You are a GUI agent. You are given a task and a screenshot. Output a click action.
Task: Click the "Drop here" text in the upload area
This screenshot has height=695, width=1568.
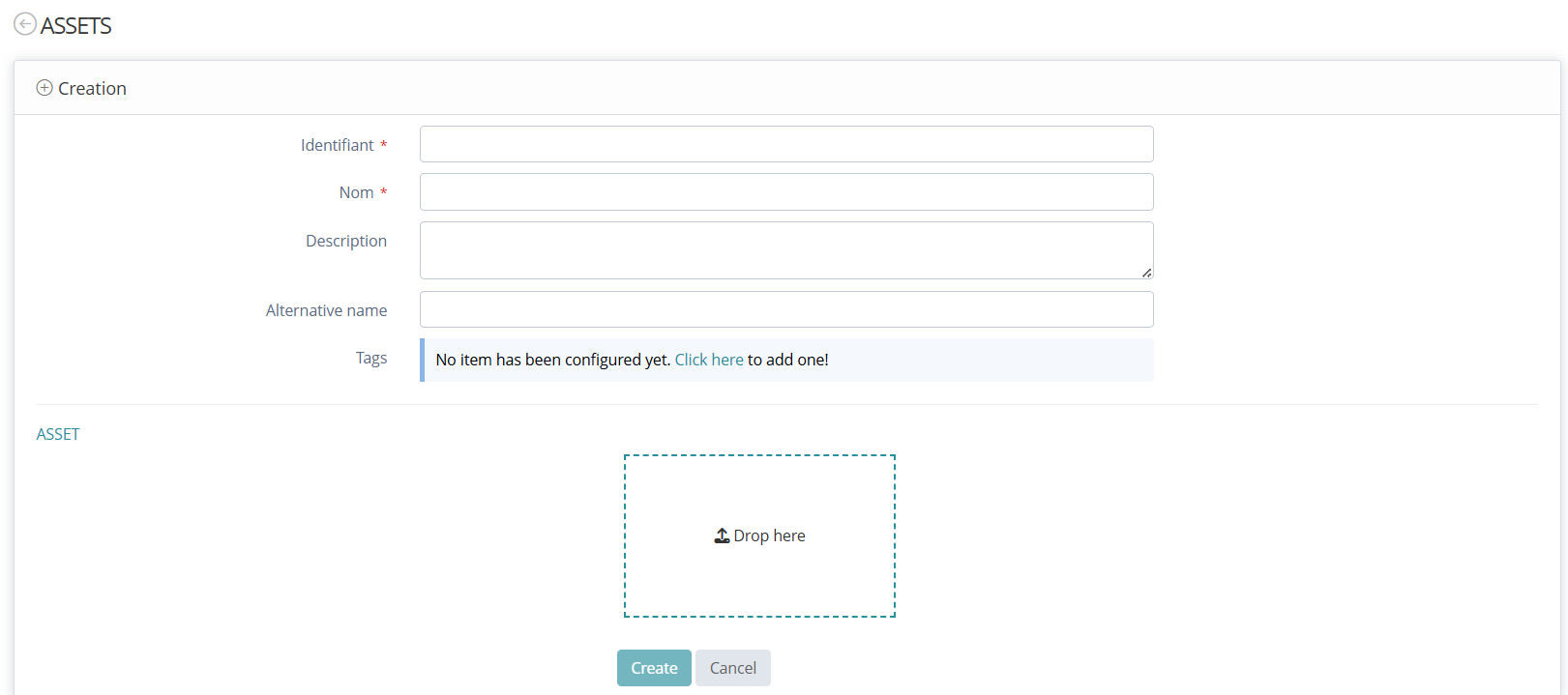click(769, 536)
